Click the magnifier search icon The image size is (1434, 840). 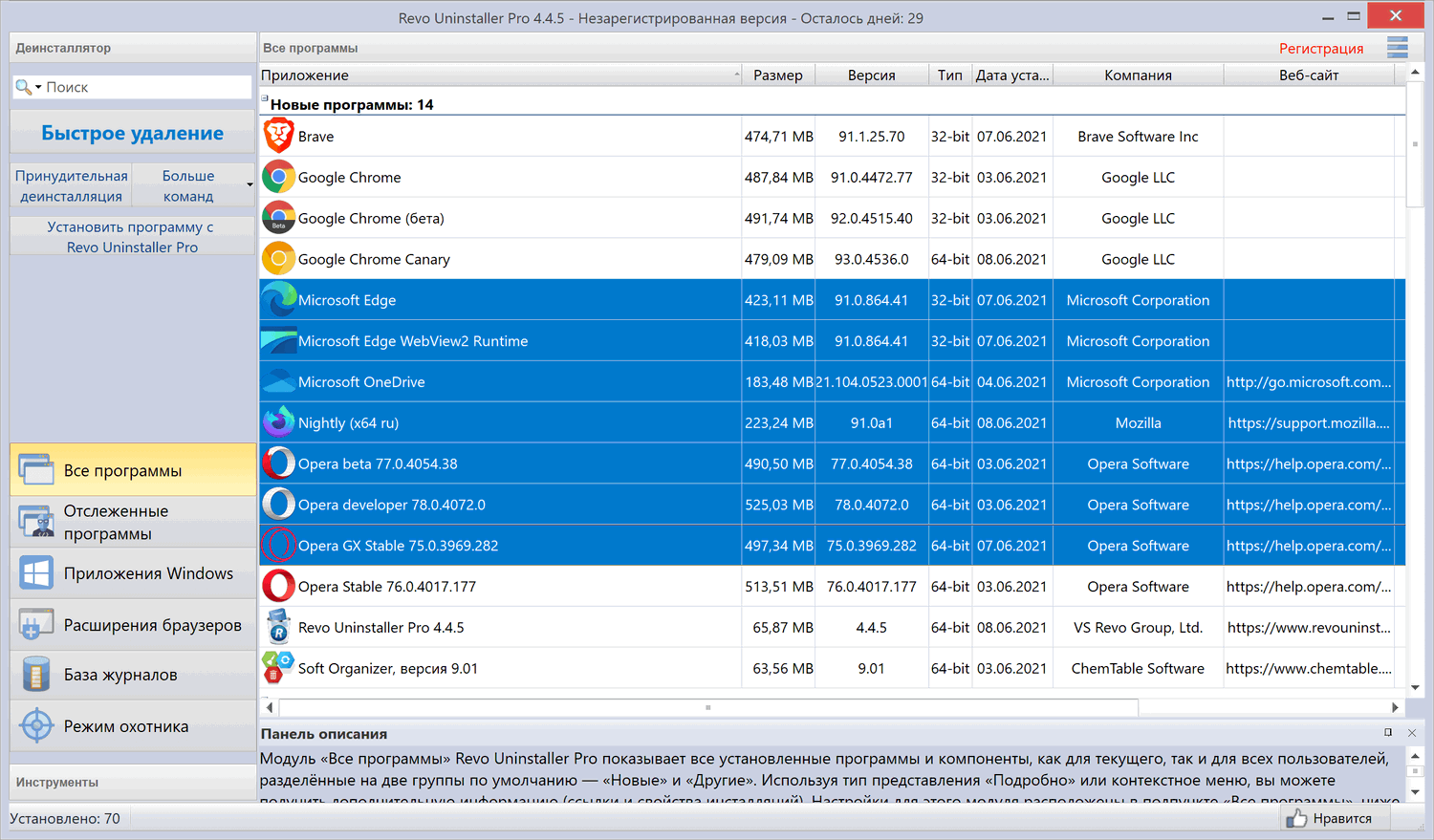23,87
